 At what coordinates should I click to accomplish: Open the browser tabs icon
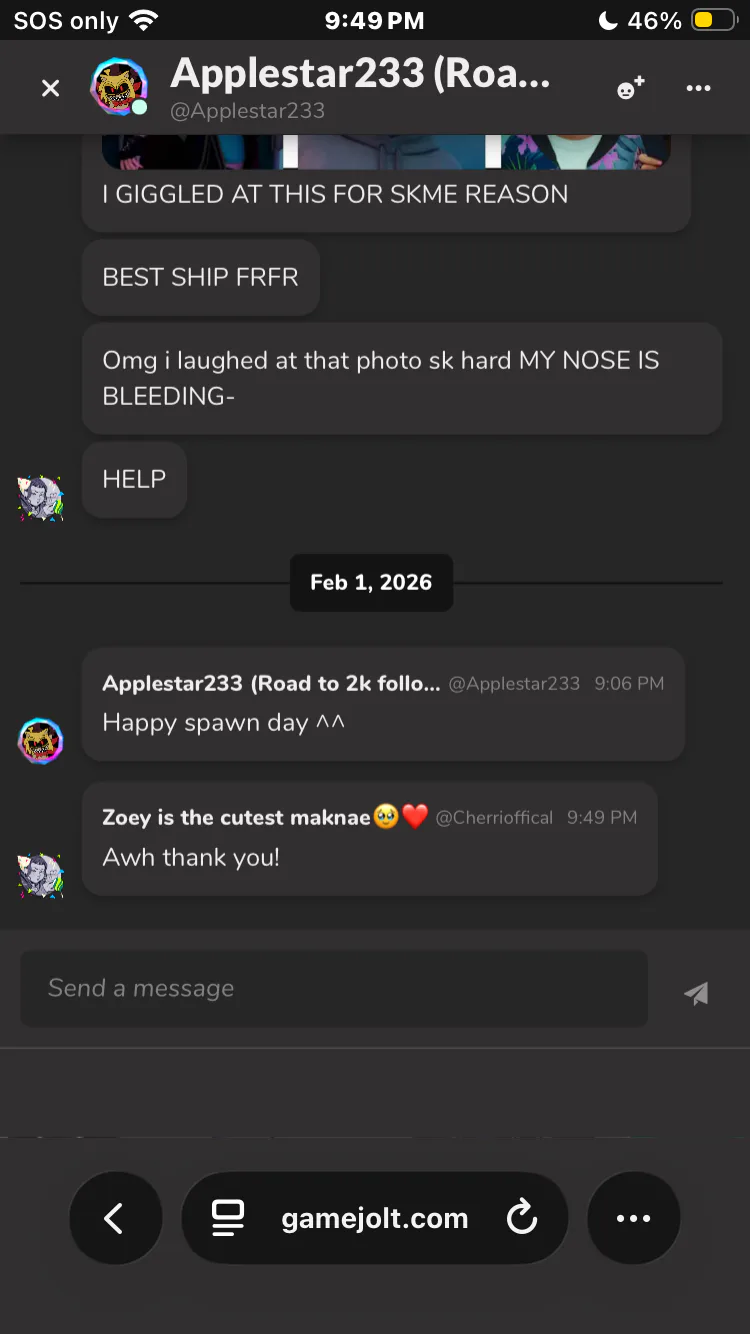pyautogui.click(x=228, y=1218)
